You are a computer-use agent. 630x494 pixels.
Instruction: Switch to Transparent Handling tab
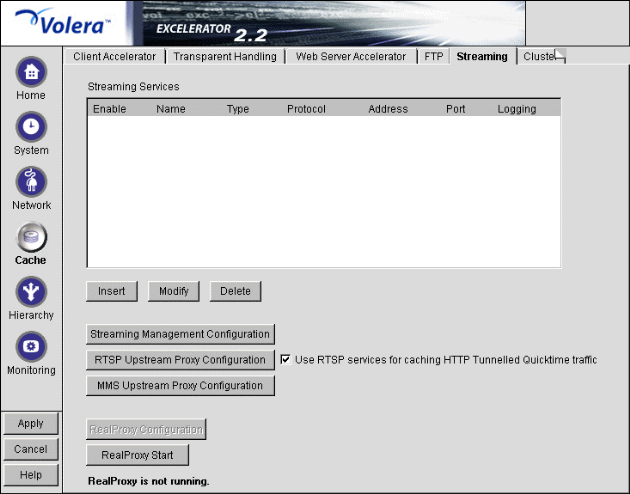pos(225,57)
